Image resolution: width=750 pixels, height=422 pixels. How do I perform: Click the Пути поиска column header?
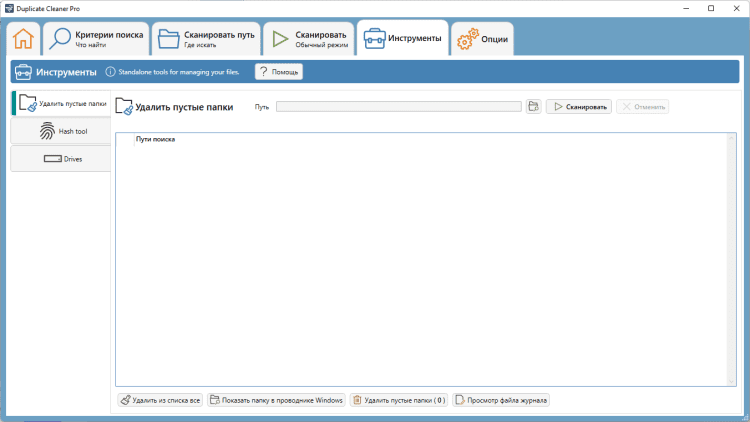(x=155, y=139)
